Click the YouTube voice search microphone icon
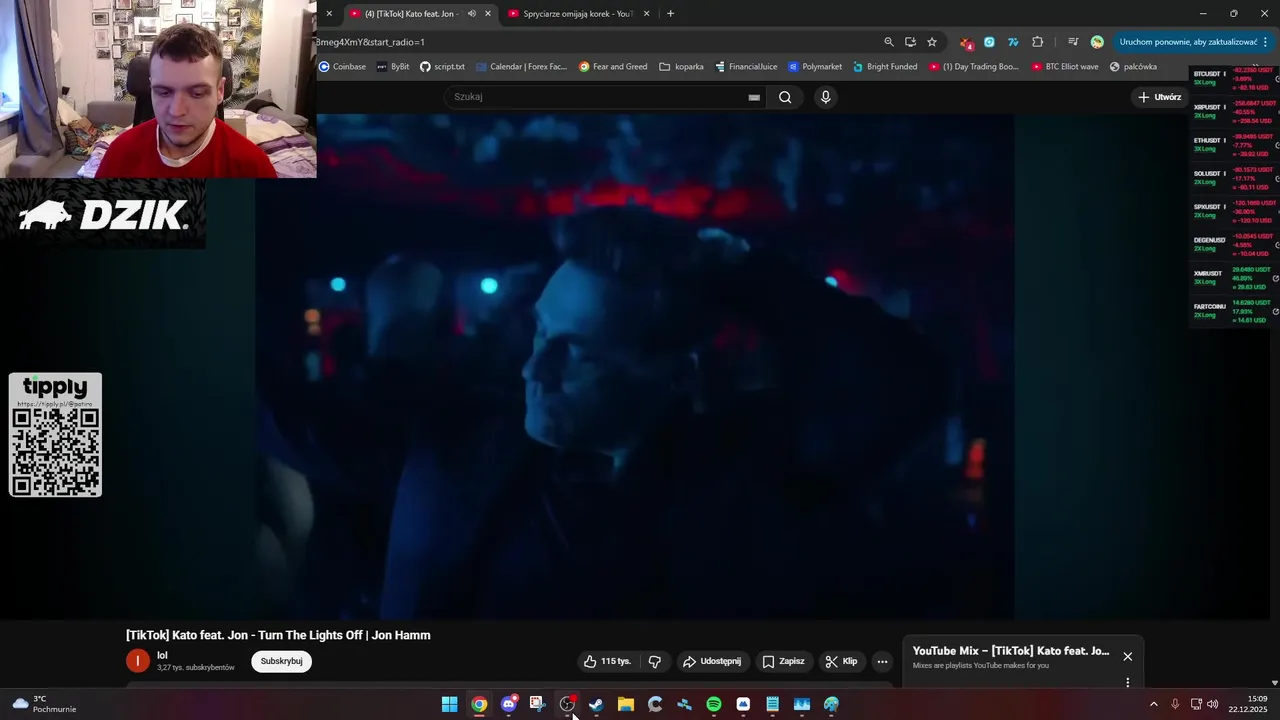Viewport: 1280px width, 720px height. [x=825, y=97]
